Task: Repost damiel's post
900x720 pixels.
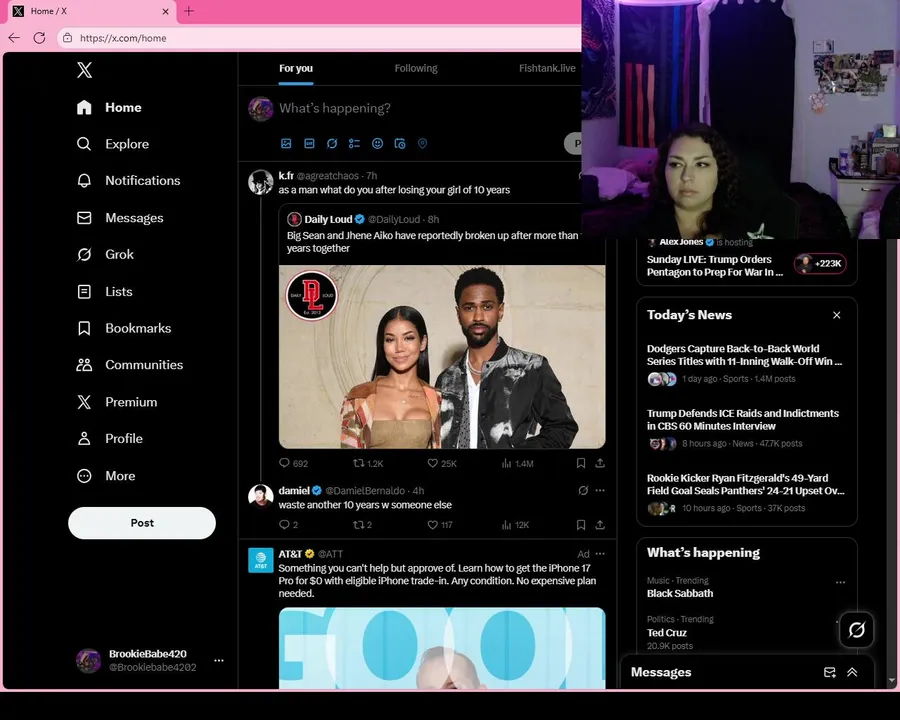Action: point(362,525)
